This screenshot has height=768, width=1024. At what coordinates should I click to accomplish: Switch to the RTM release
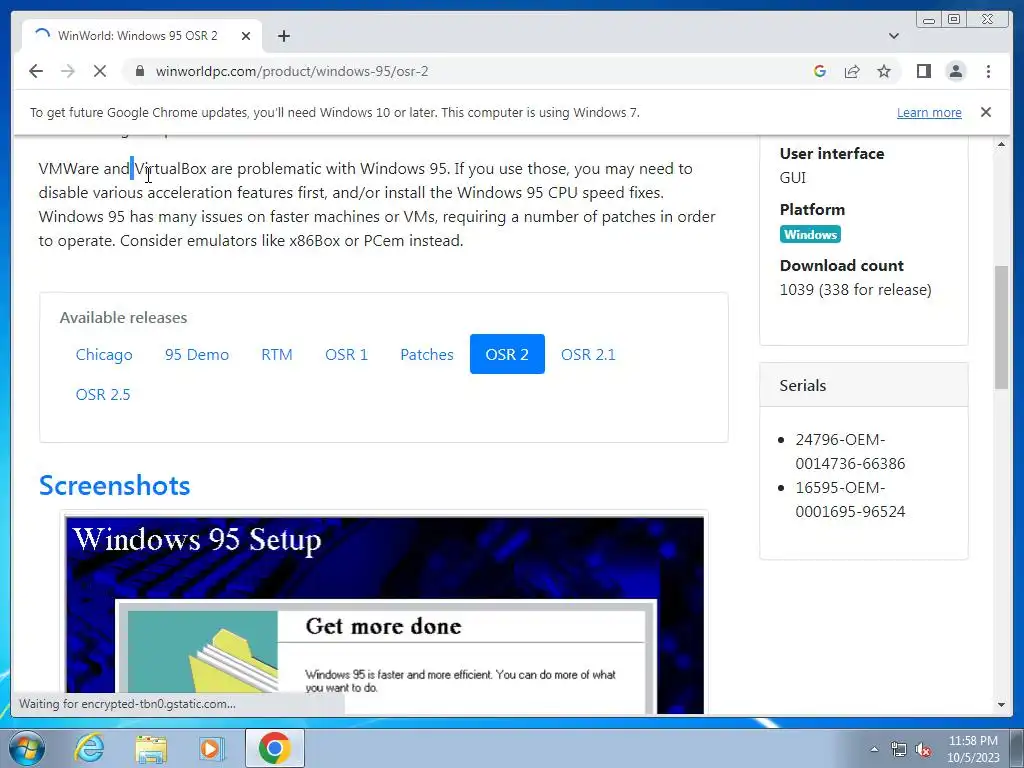tap(277, 355)
